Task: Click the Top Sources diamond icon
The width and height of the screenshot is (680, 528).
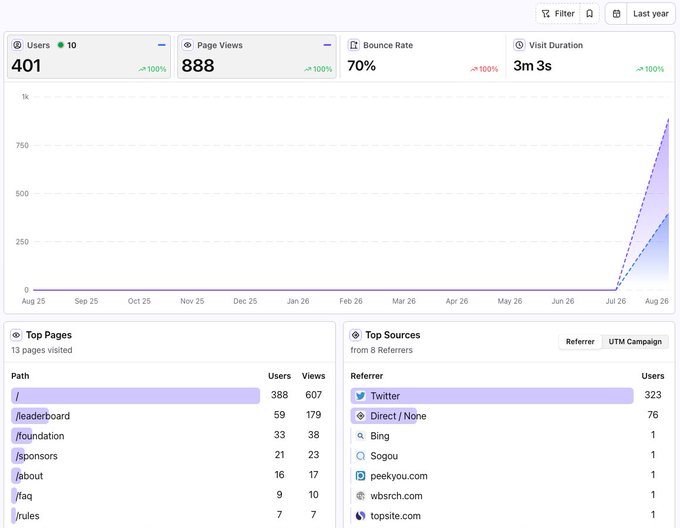Action: coord(356,335)
